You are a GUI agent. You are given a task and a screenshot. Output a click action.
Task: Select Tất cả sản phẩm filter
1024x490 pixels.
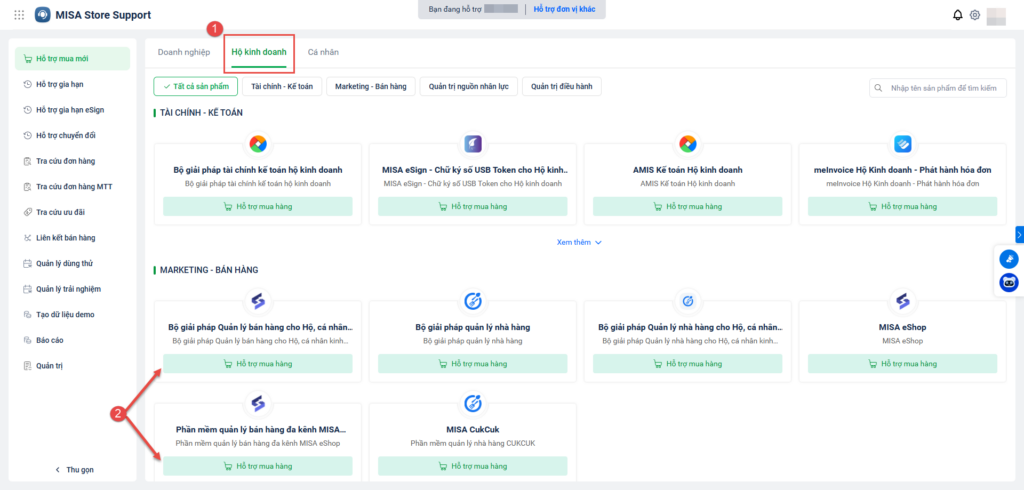pos(196,87)
